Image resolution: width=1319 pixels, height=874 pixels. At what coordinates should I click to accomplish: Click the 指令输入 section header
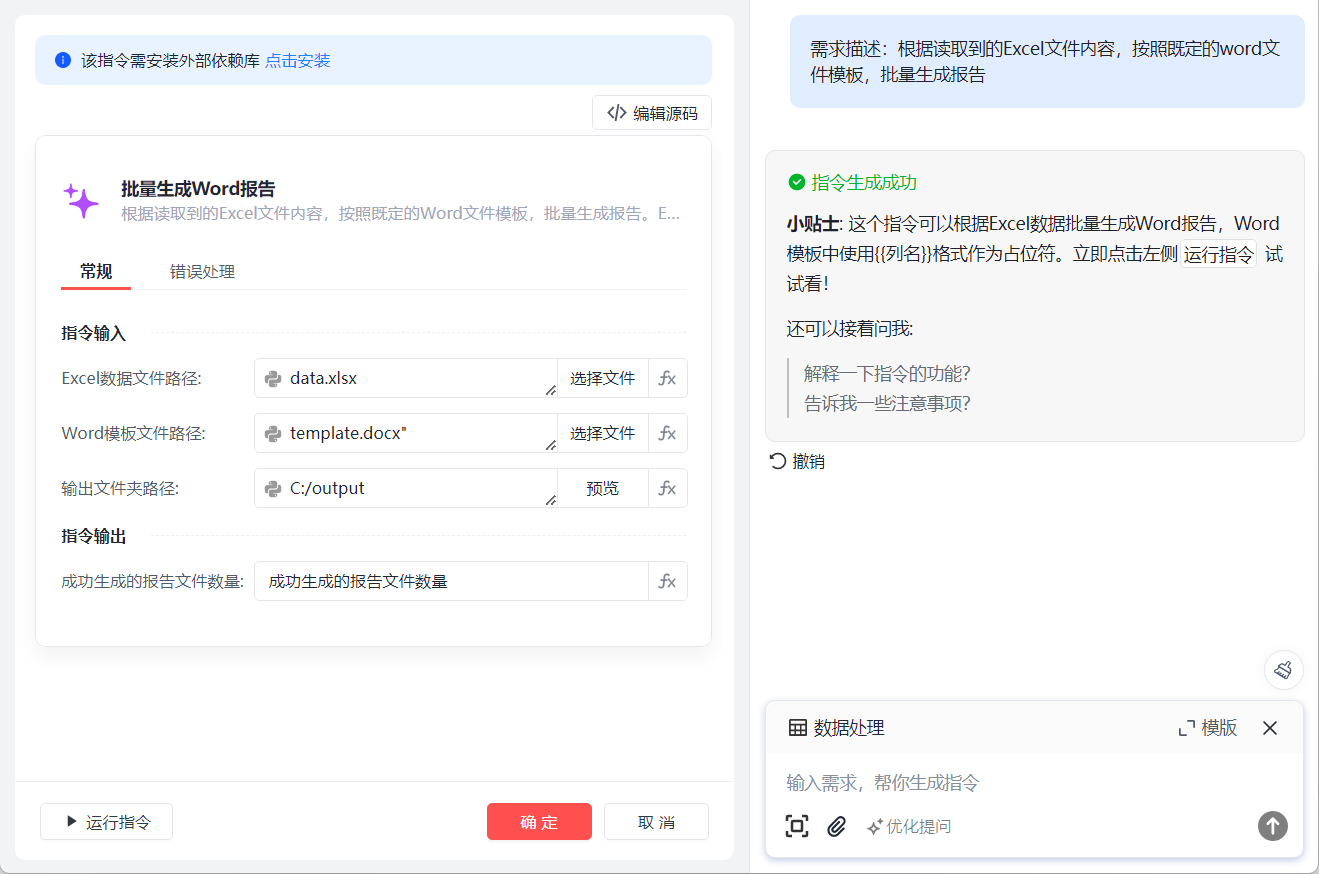click(93, 333)
